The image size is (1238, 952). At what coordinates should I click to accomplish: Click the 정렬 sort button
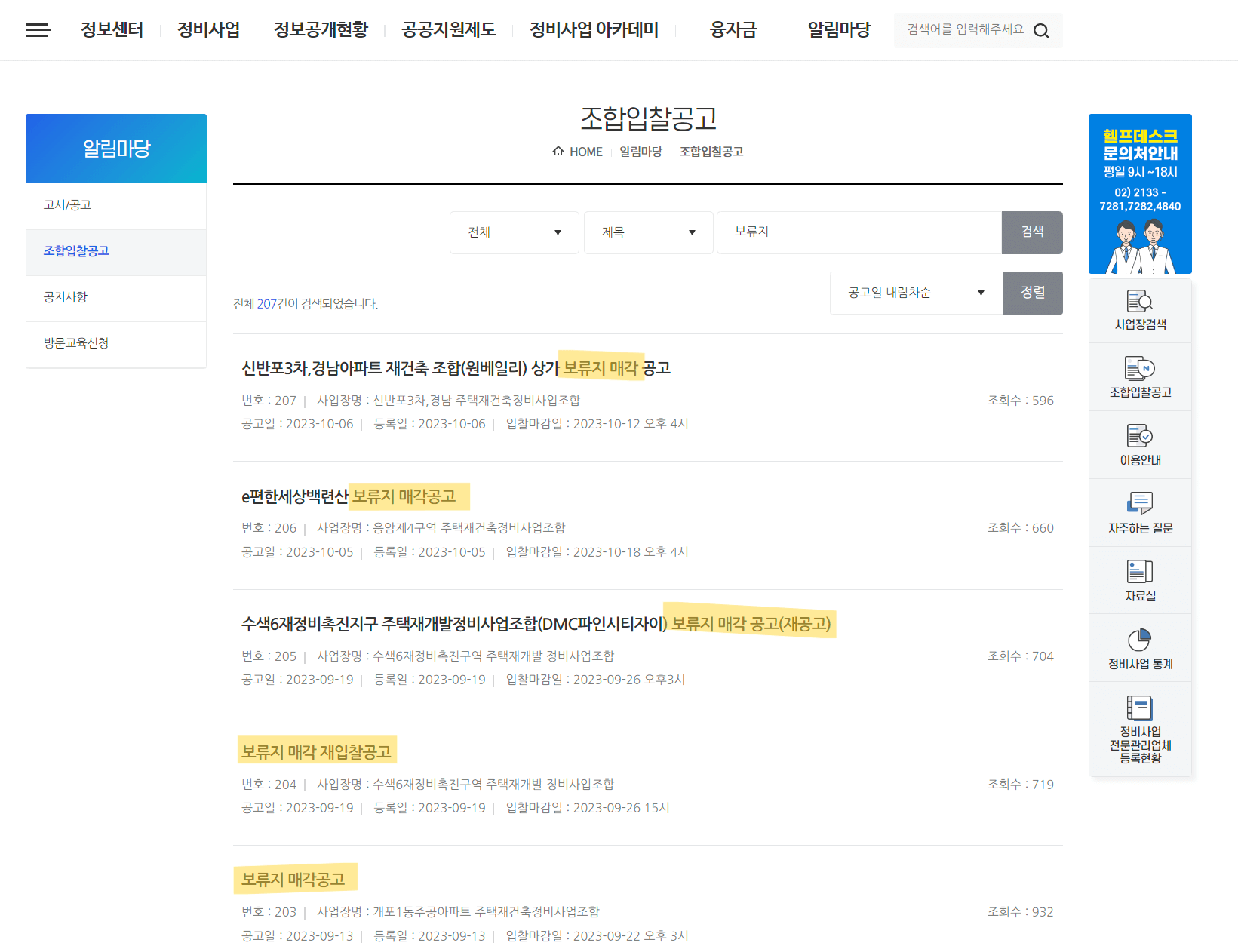1032,293
